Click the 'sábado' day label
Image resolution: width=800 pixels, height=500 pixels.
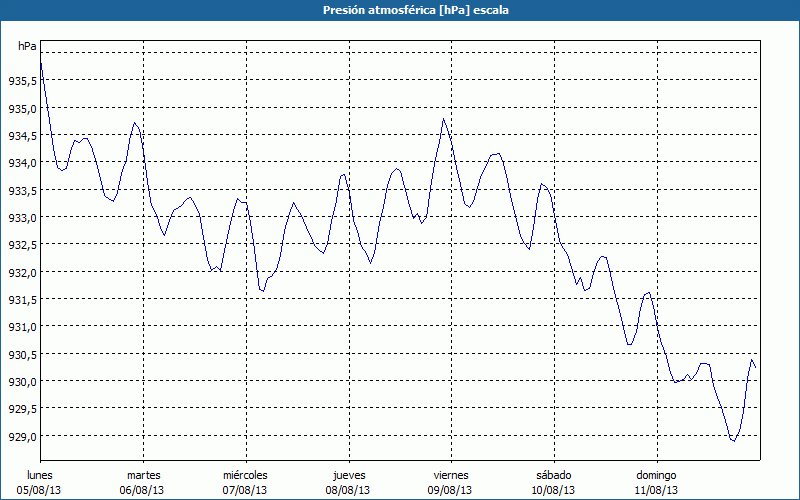coord(553,475)
